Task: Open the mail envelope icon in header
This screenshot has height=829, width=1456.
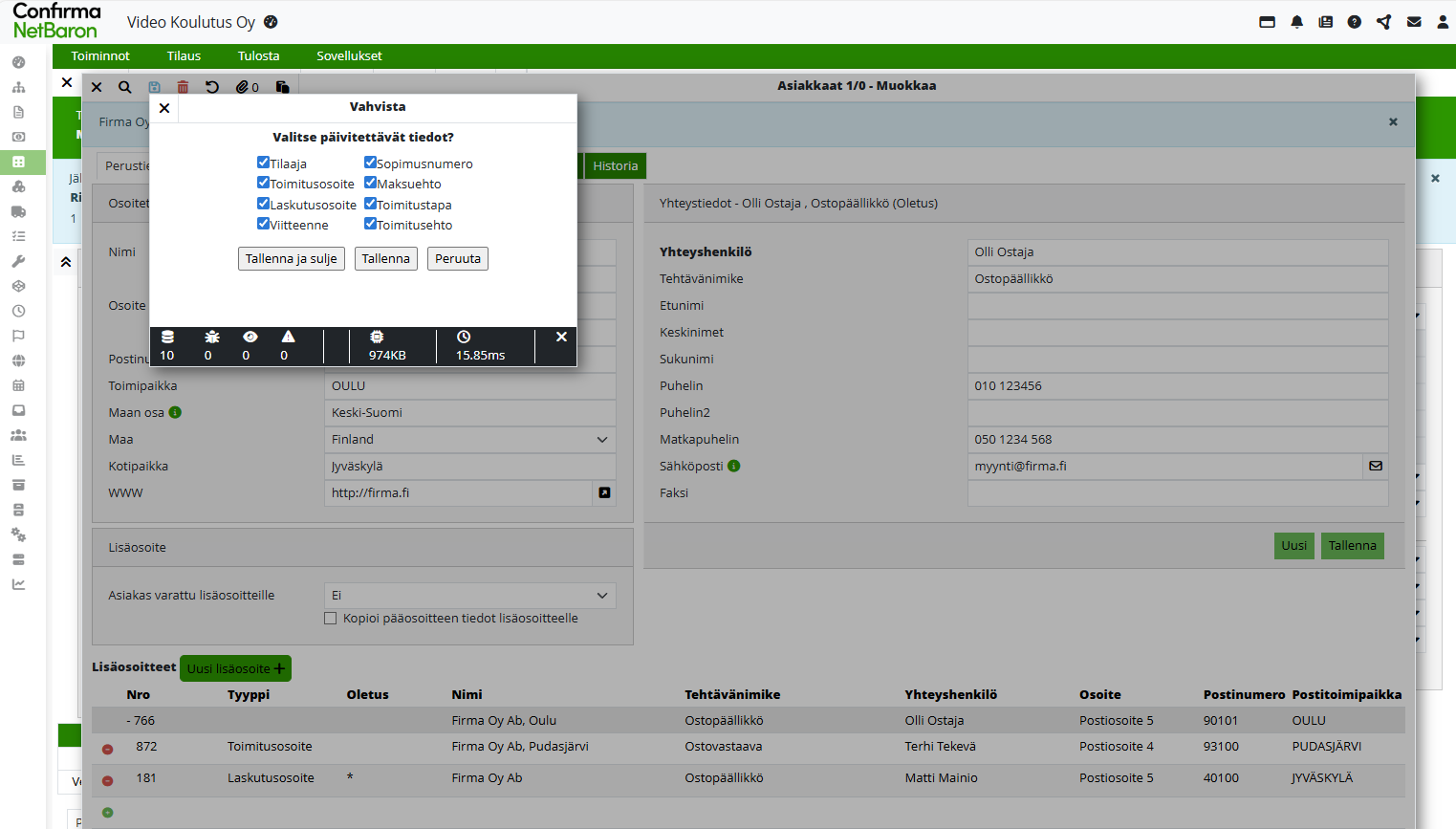Action: (x=1414, y=22)
